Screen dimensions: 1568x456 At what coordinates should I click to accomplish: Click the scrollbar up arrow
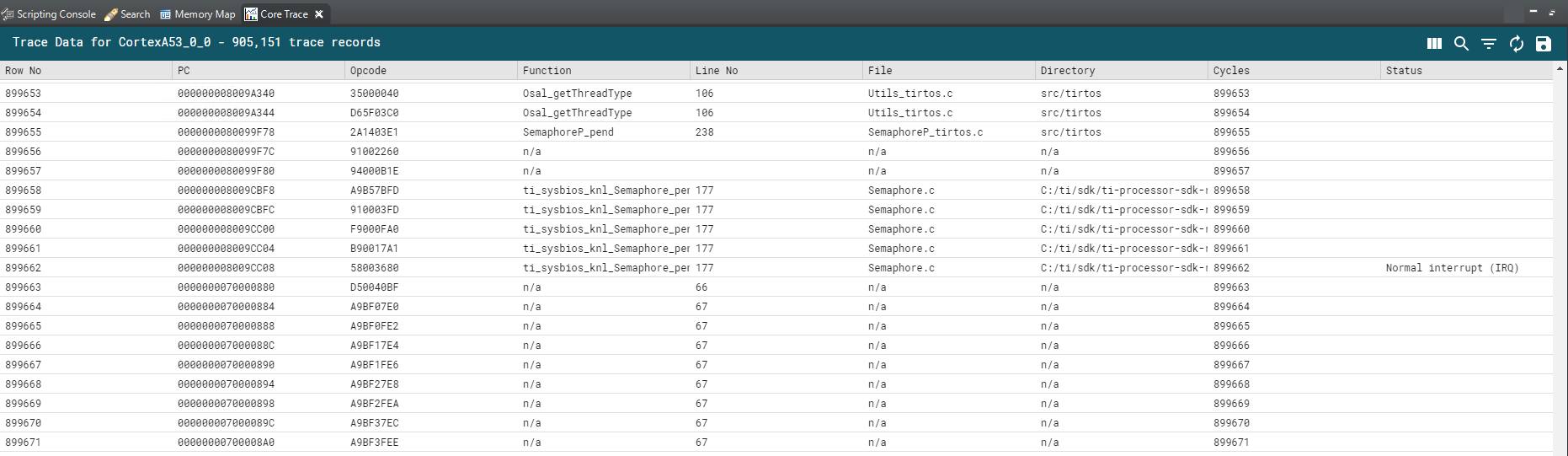click(1560, 68)
